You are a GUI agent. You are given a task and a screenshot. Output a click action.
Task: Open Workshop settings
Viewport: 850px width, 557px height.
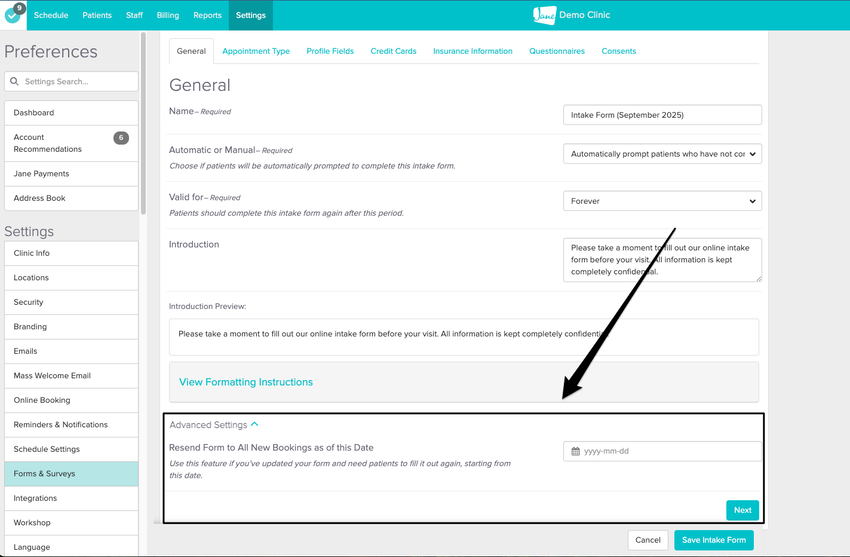(71, 523)
